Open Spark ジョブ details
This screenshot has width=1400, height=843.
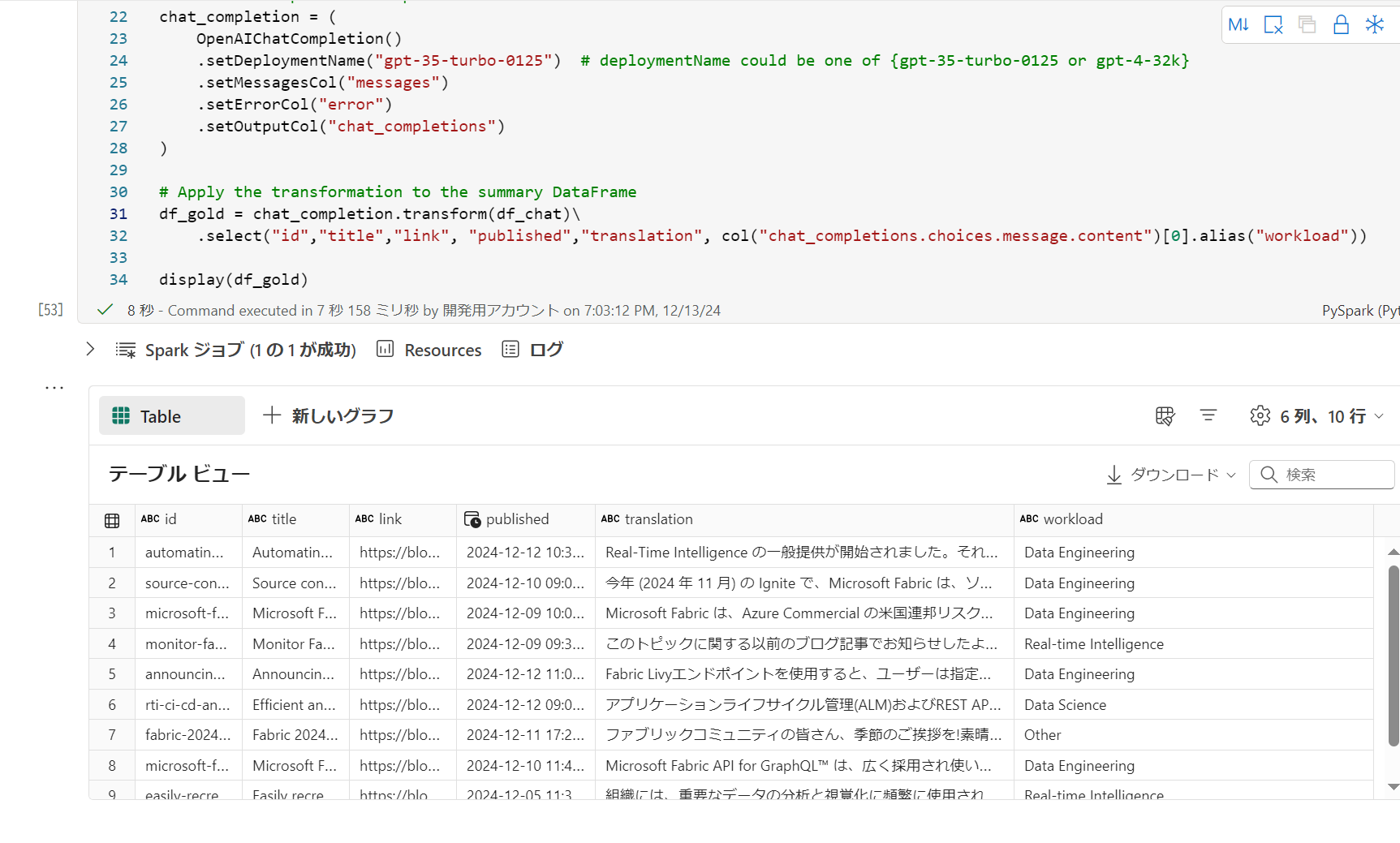(236, 350)
